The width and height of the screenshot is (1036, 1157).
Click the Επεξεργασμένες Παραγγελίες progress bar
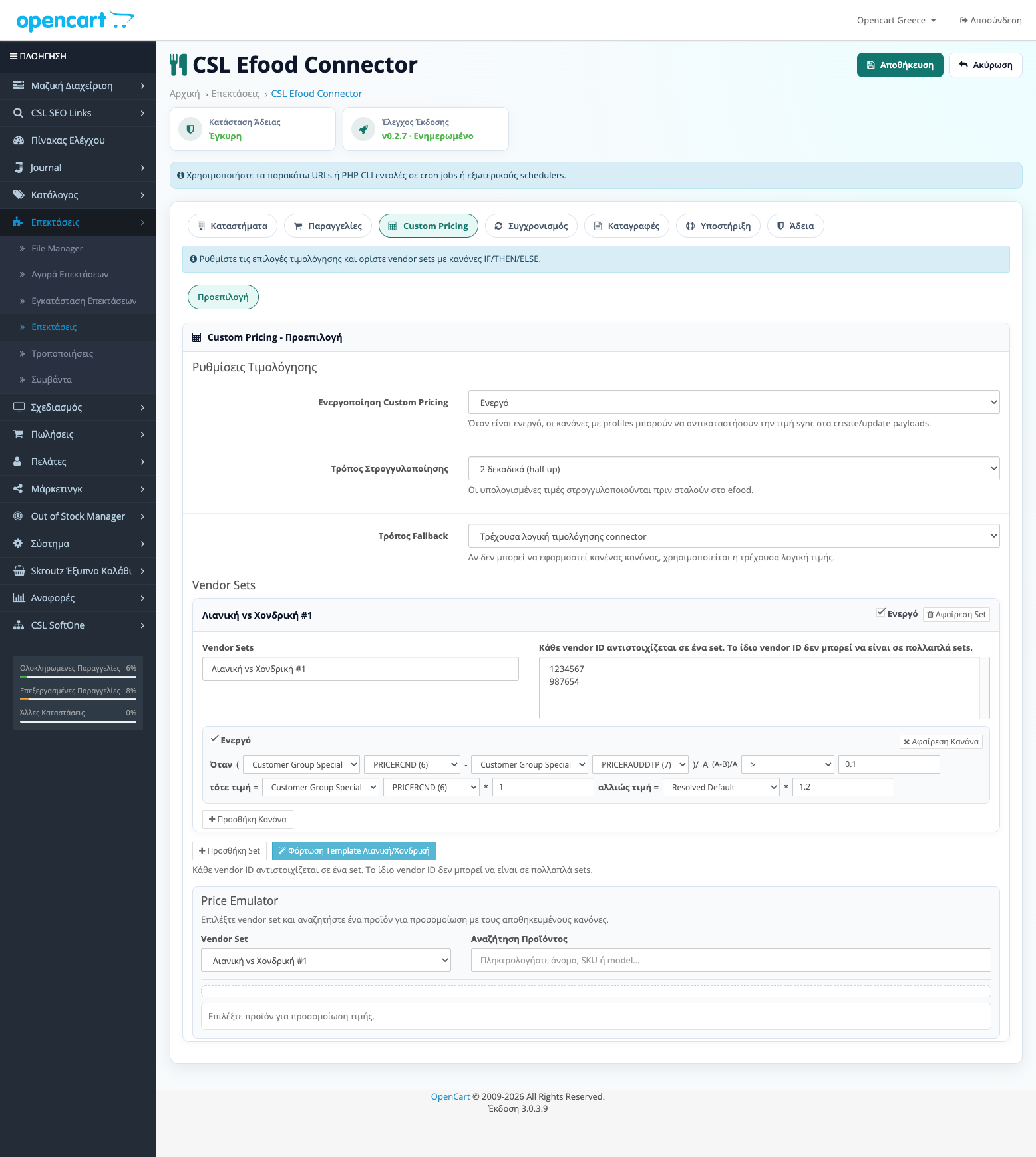coord(78,699)
